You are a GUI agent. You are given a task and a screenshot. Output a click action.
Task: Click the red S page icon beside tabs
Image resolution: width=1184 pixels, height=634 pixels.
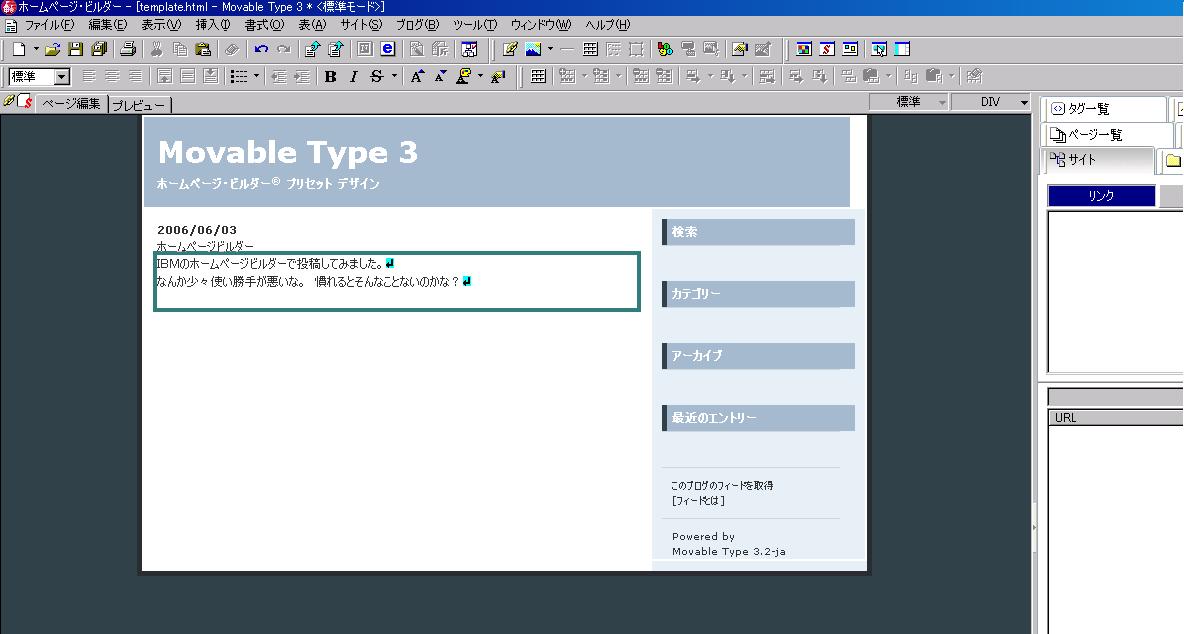click(x=25, y=101)
